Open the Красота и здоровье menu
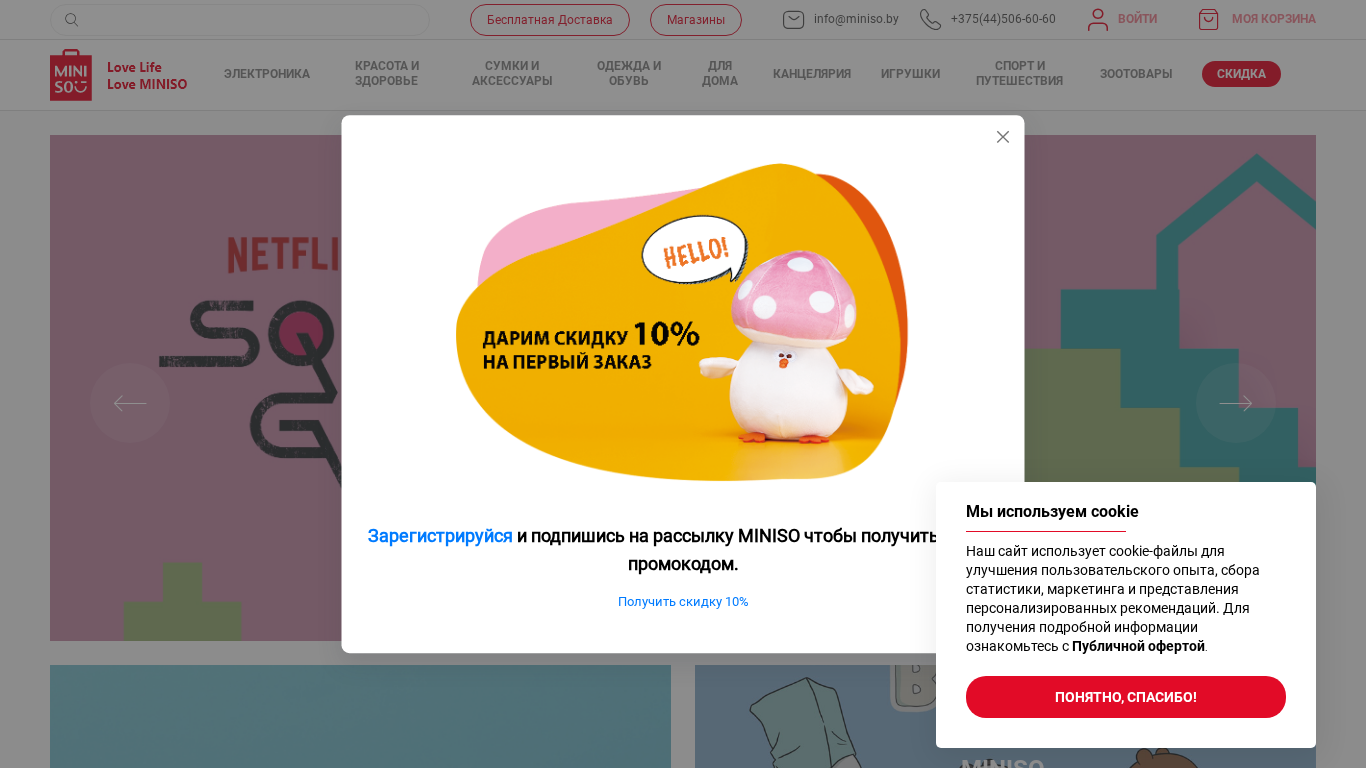The image size is (1366, 768). [x=387, y=74]
